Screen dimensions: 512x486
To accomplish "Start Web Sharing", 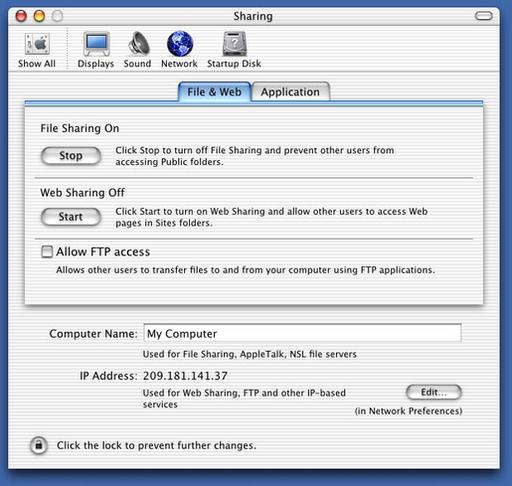I will (x=71, y=217).
